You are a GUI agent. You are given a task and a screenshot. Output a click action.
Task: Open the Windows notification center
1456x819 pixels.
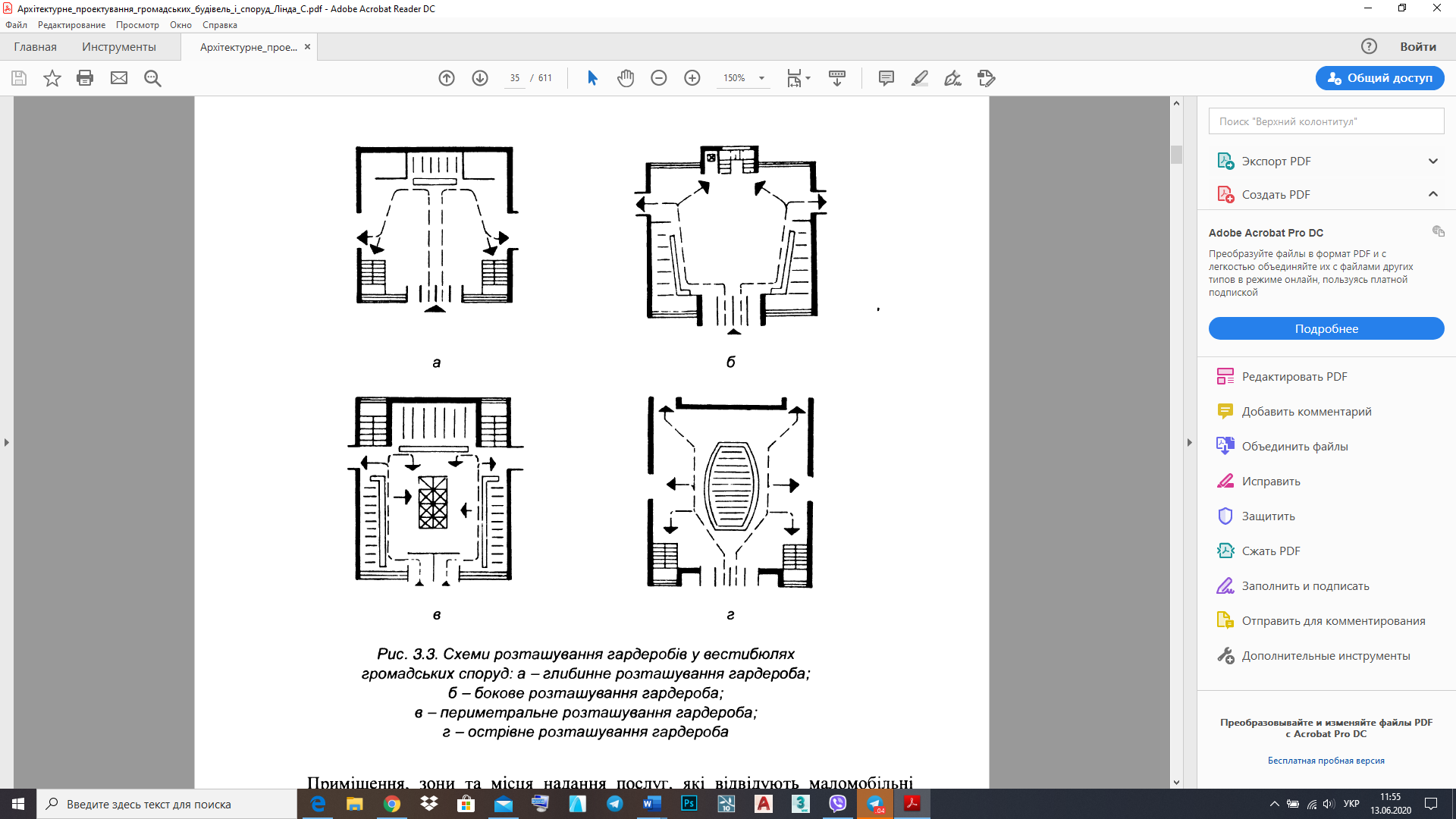coord(1431,804)
